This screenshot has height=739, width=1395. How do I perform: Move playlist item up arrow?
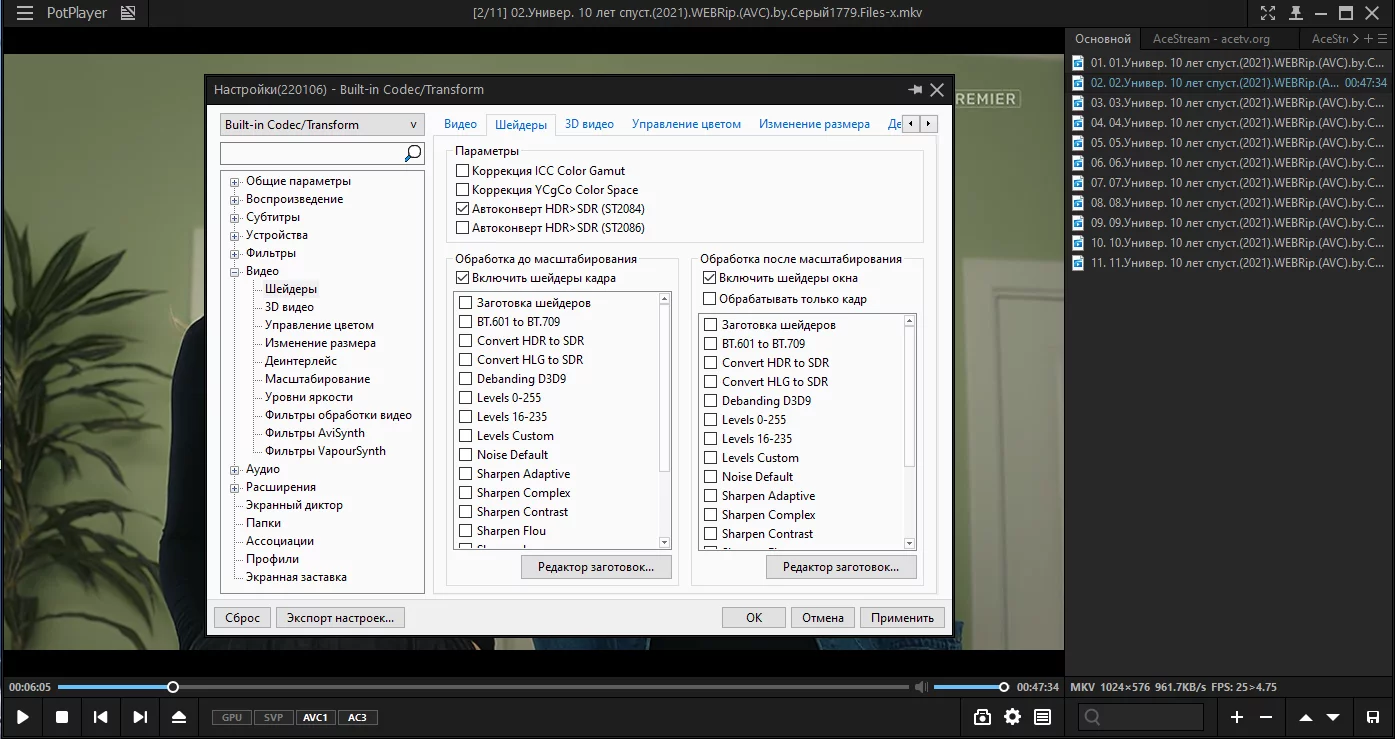(1306, 717)
